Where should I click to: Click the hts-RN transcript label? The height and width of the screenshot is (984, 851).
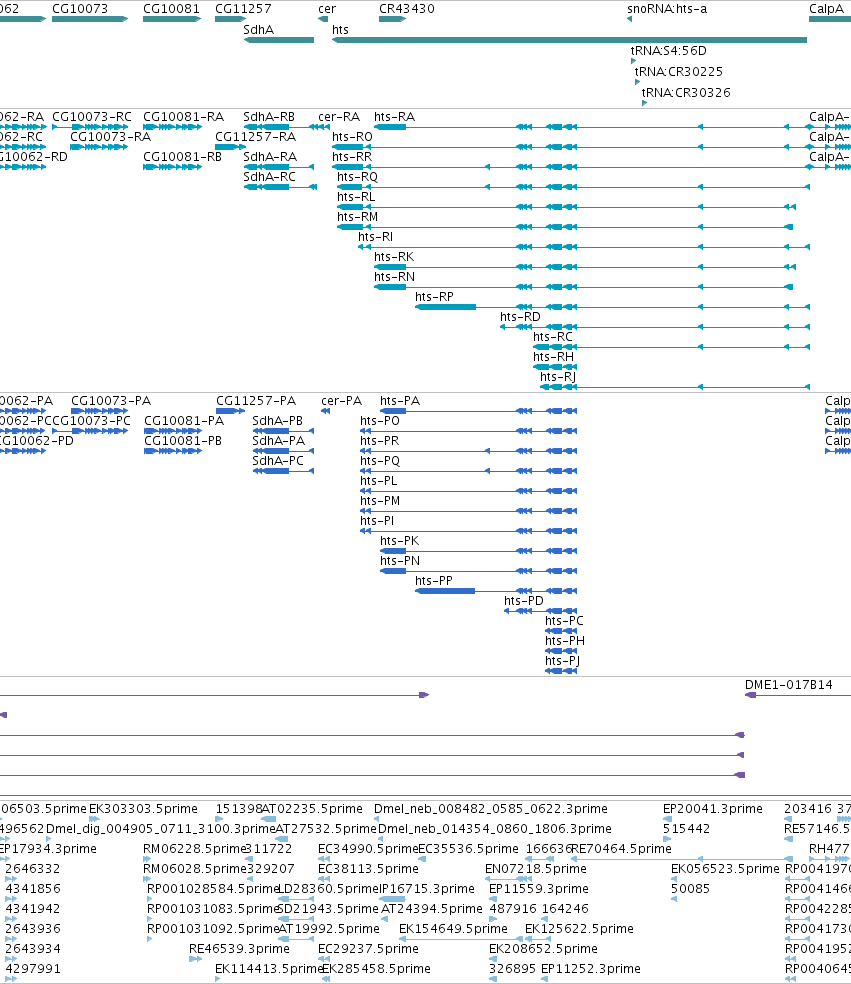(x=394, y=277)
